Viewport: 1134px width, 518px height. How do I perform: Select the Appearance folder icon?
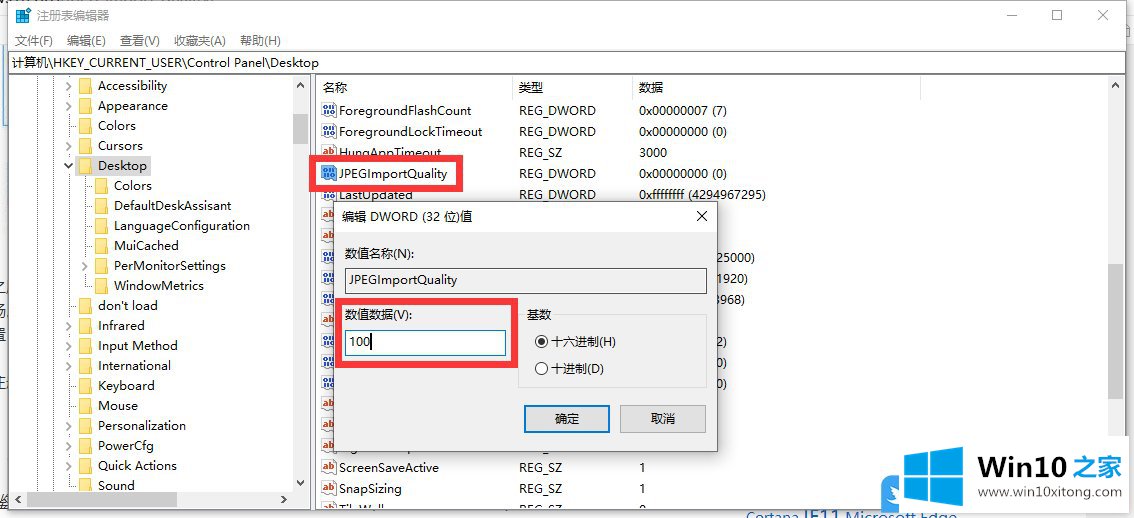[x=85, y=106]
